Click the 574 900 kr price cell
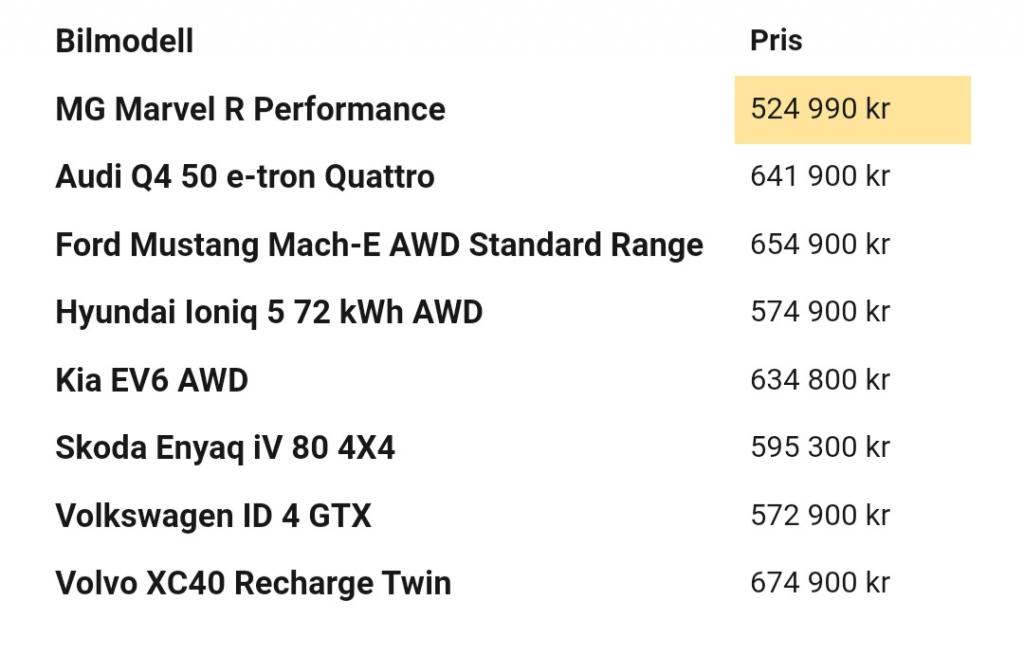Screen dimensions: 1024x656 (x=820, y=312)
